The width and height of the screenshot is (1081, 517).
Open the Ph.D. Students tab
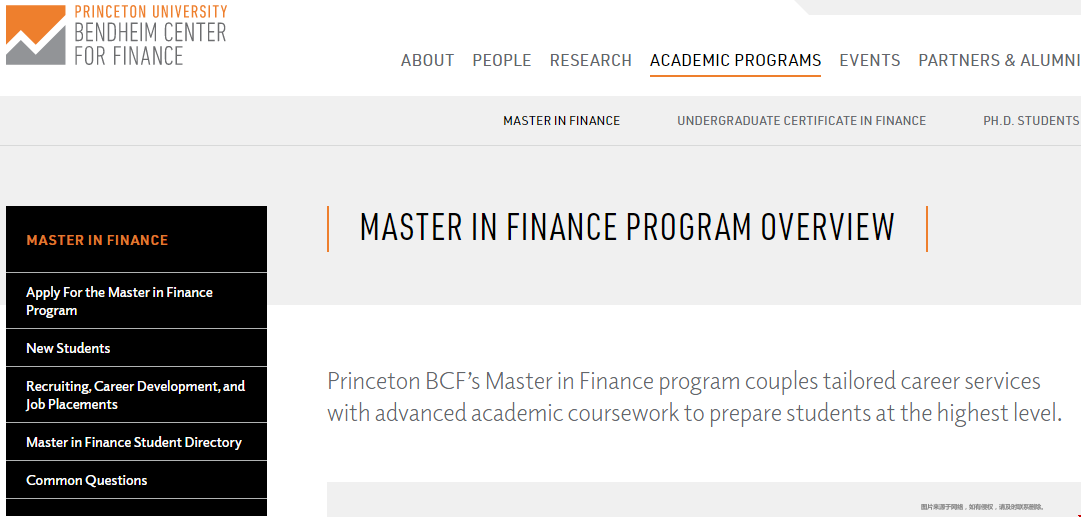[x=1031, y=121]
